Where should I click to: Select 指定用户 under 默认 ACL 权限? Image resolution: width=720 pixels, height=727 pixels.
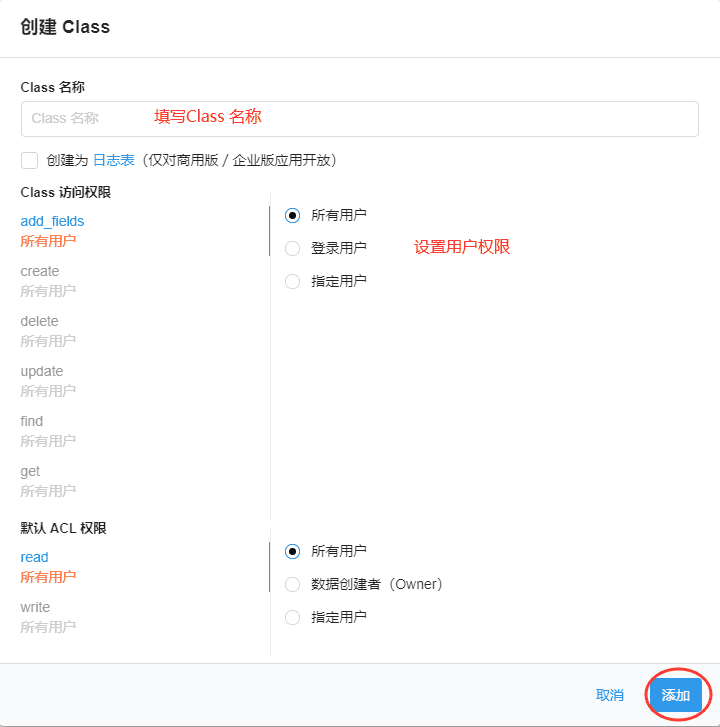(293, 617)
